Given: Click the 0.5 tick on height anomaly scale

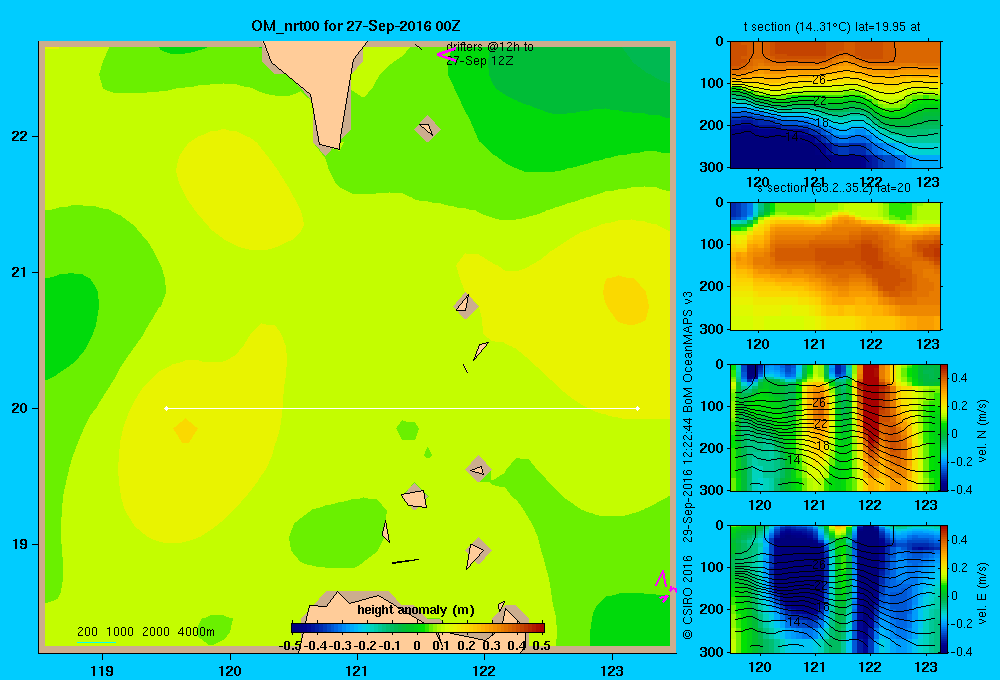Looking at the screenshot, I should (x=541, y=646).
